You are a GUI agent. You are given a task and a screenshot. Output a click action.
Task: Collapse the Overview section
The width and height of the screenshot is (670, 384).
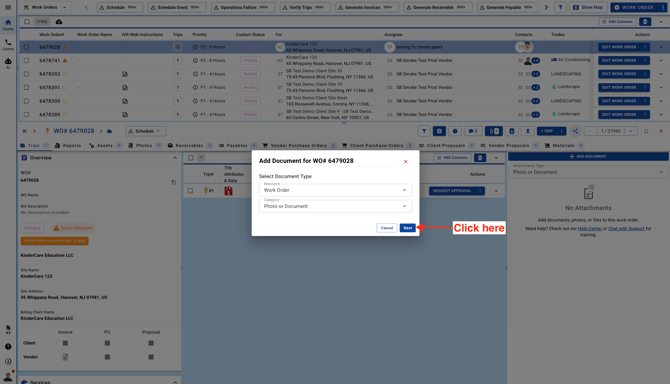point(175,158)
